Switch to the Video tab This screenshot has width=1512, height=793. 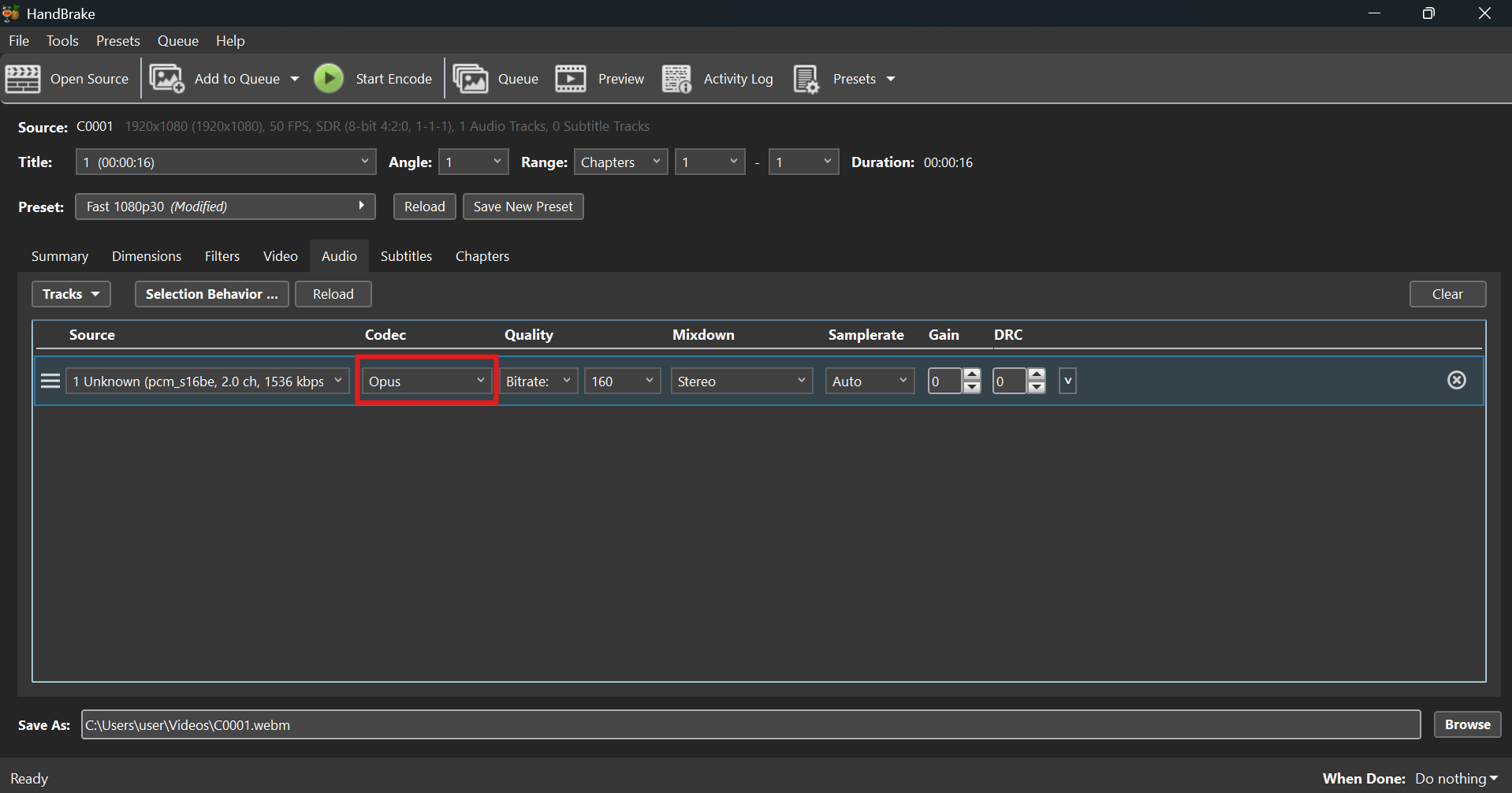[x=281, y=256]
